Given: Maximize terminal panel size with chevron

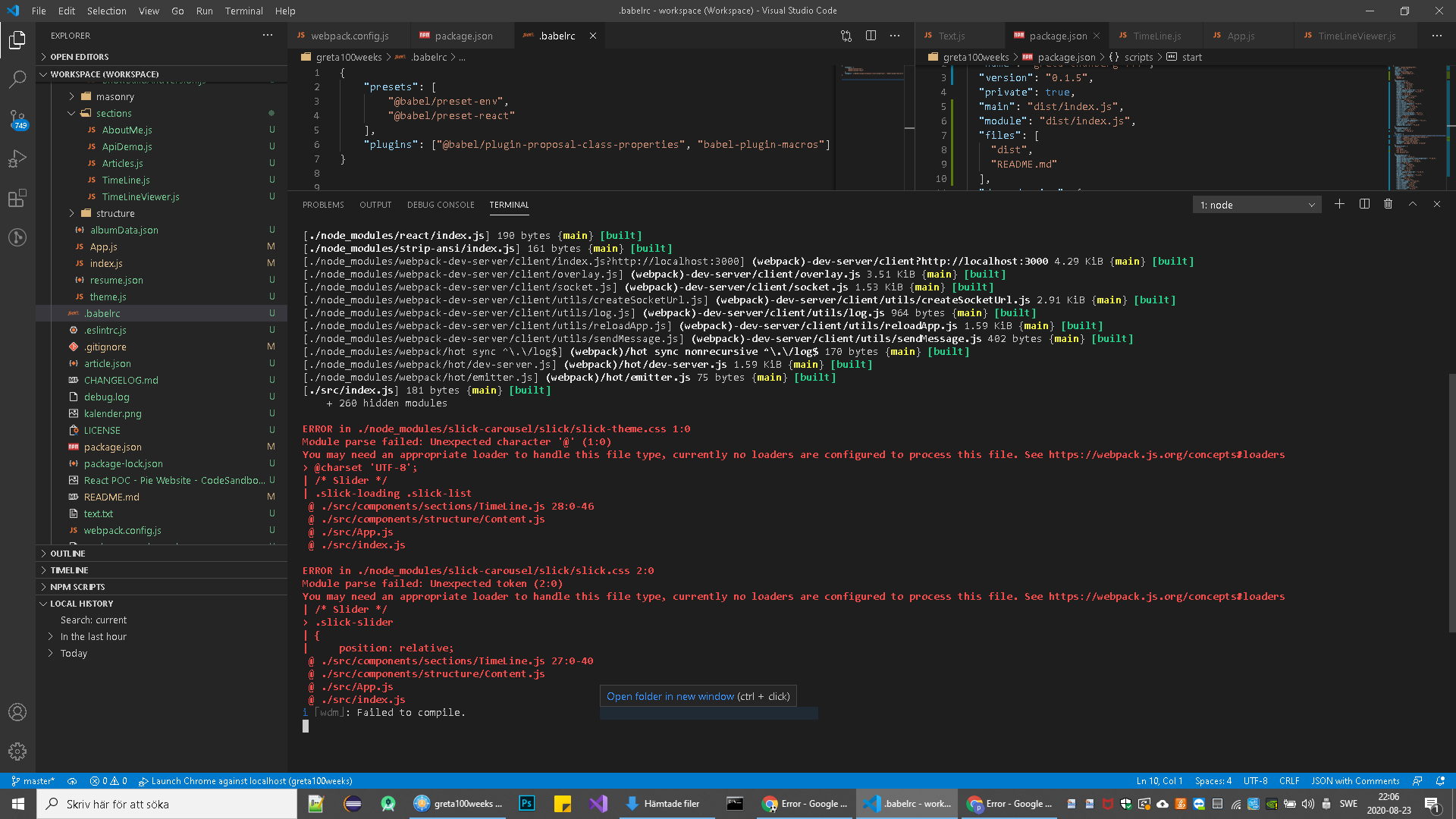Looking at the screenshot, I should pos(1412,204).
